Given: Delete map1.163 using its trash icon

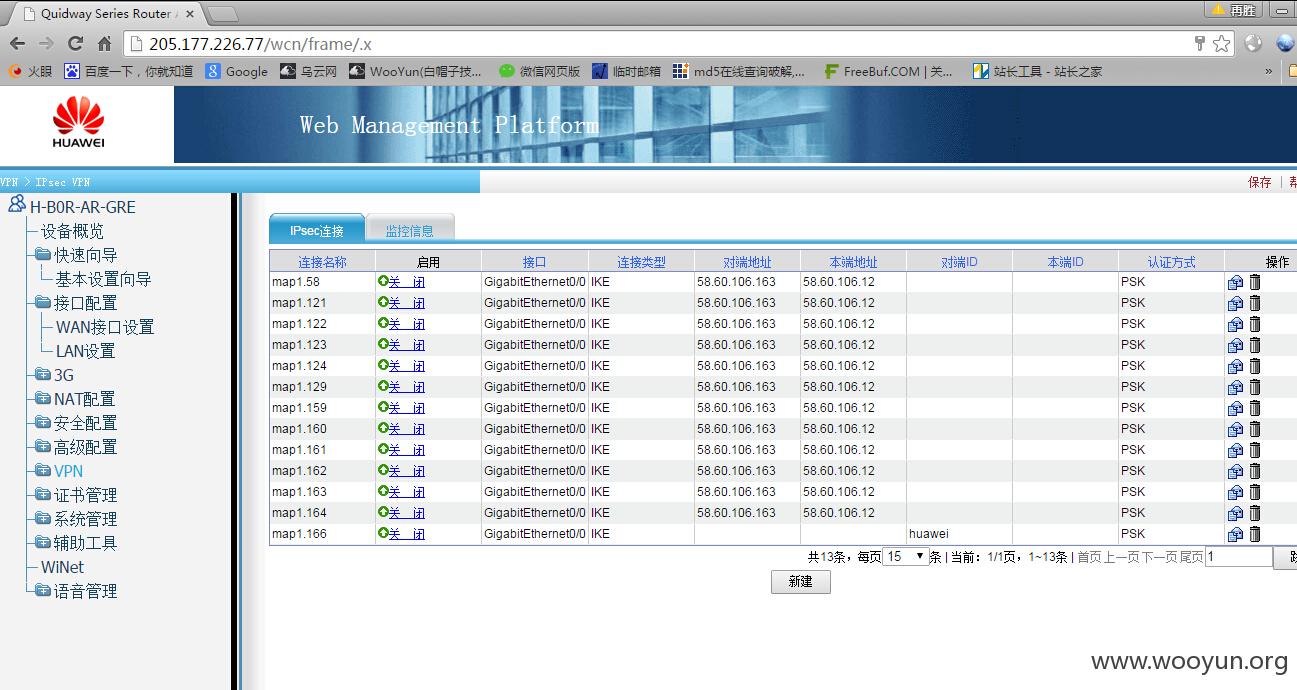Looking at the screenshot, I should (x=1255, y=492).
